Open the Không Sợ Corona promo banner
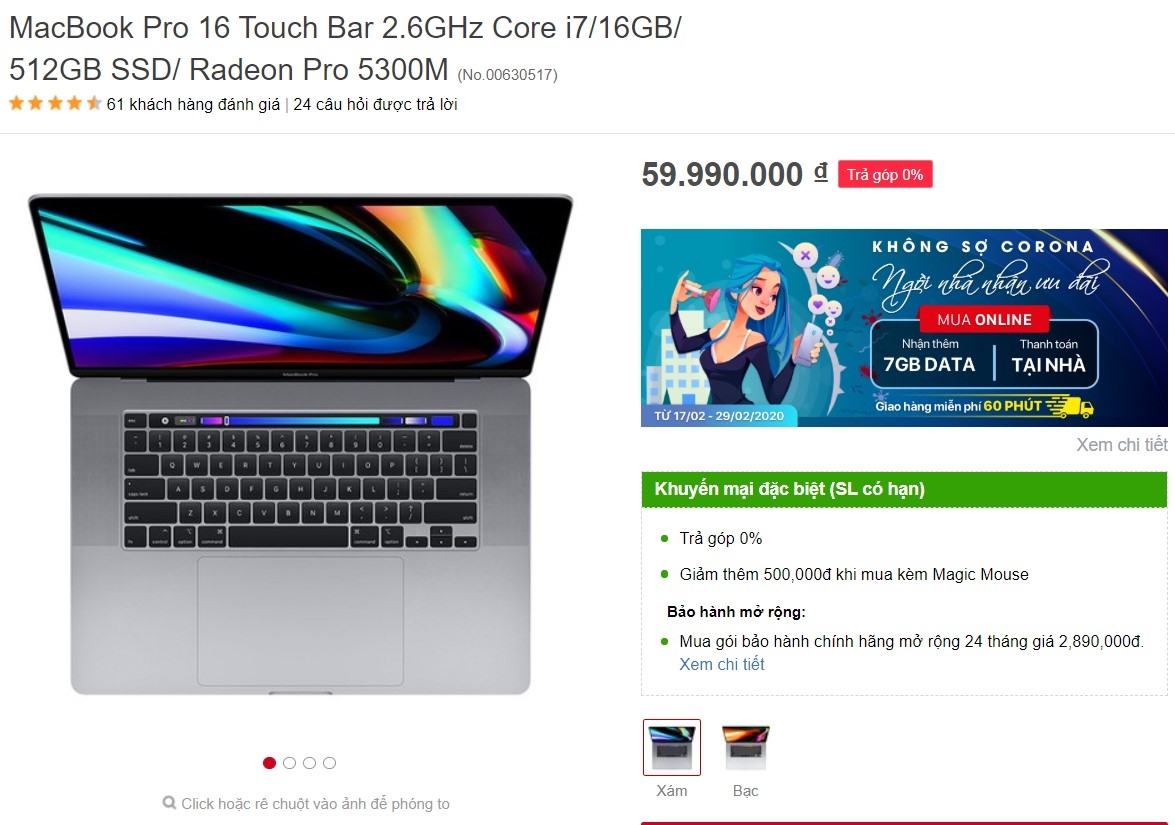 904,327
